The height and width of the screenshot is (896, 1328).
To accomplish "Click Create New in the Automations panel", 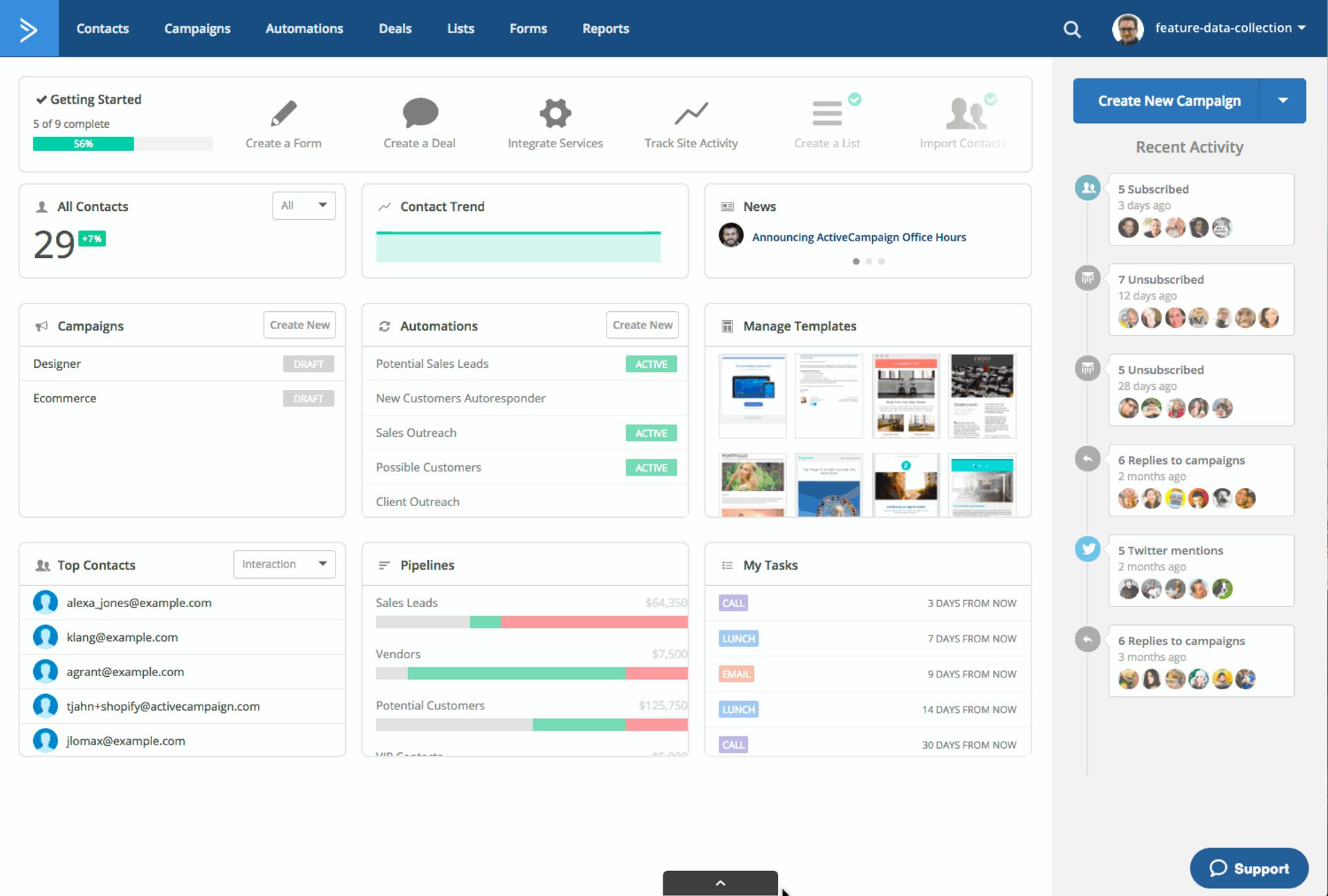I will point(642,325).
